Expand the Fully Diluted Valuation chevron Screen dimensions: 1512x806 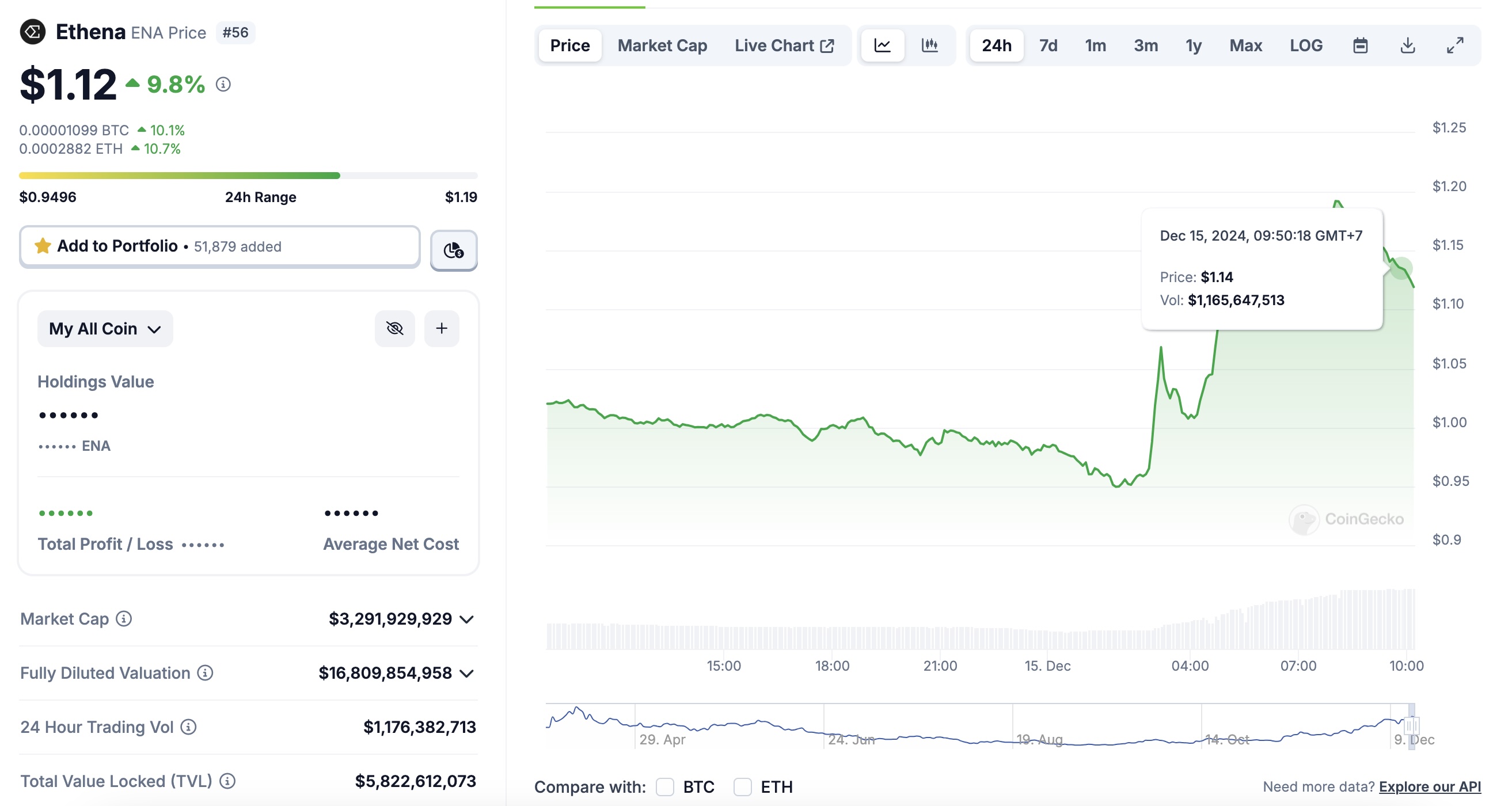(467, 674)
